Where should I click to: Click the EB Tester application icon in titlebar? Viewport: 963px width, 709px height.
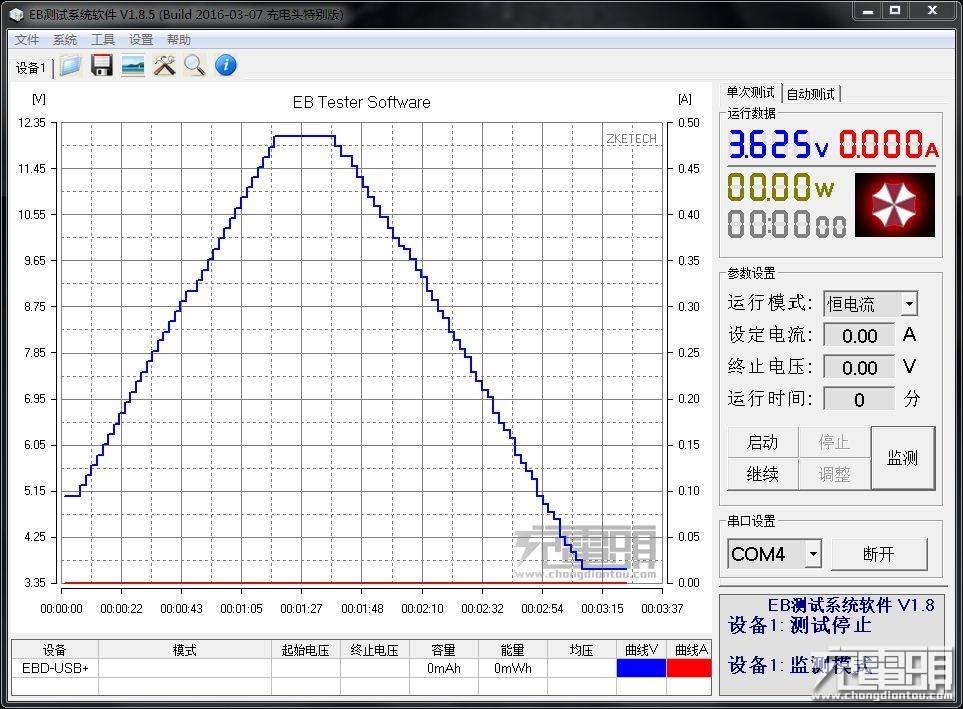click(x=15, y=14)
